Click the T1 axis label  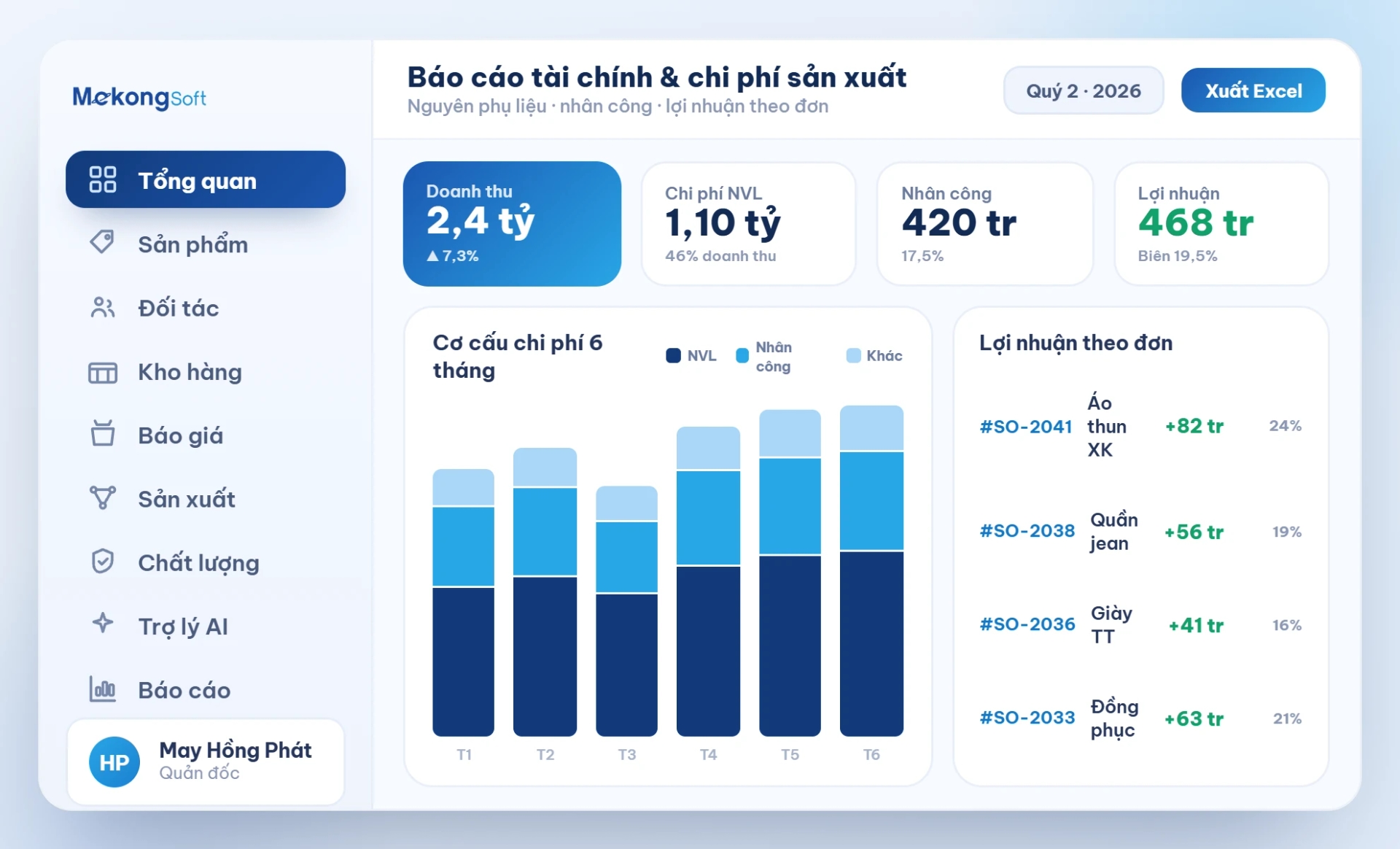464,755
